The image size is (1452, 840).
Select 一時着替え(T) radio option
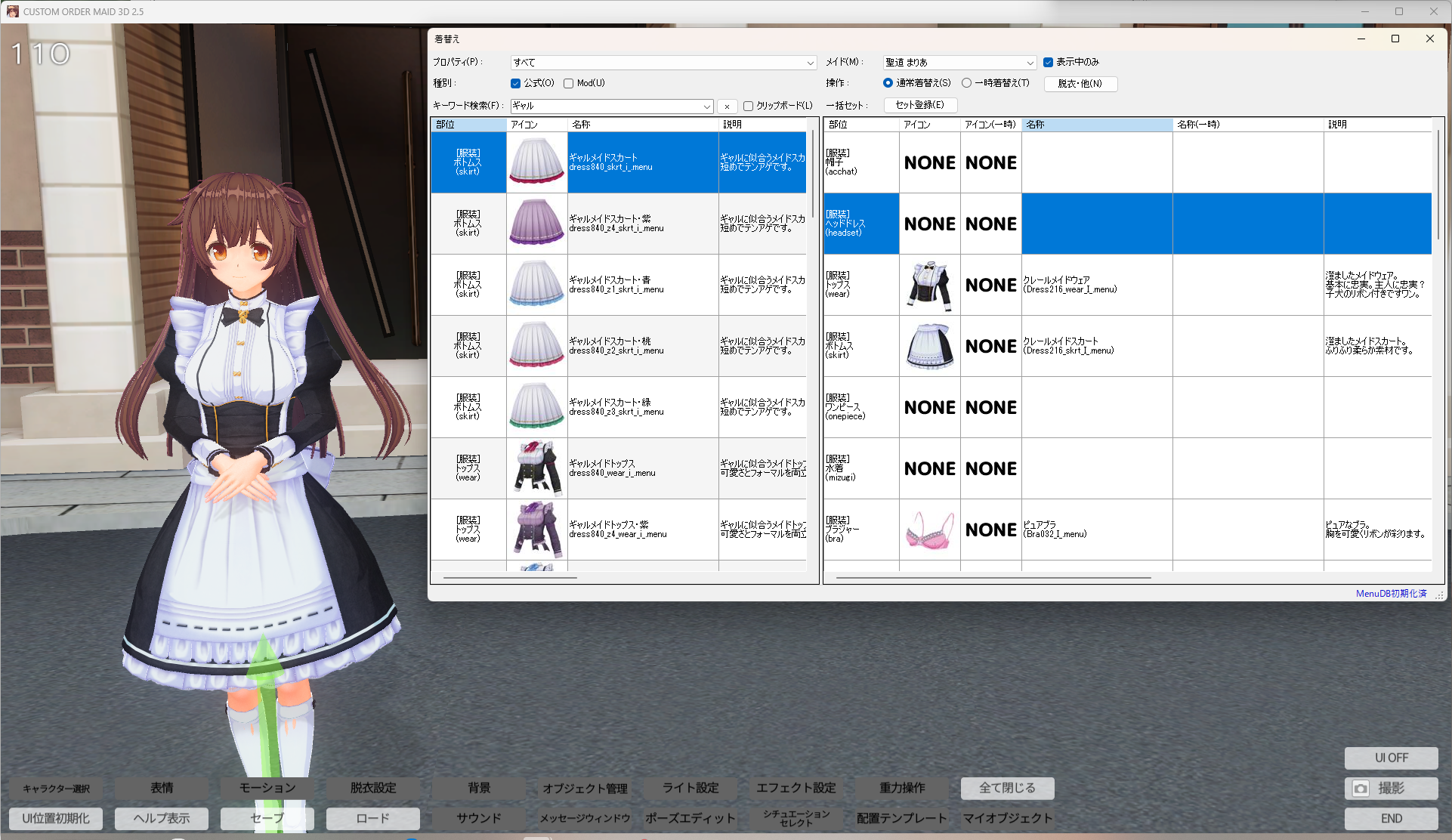(966, 83)
